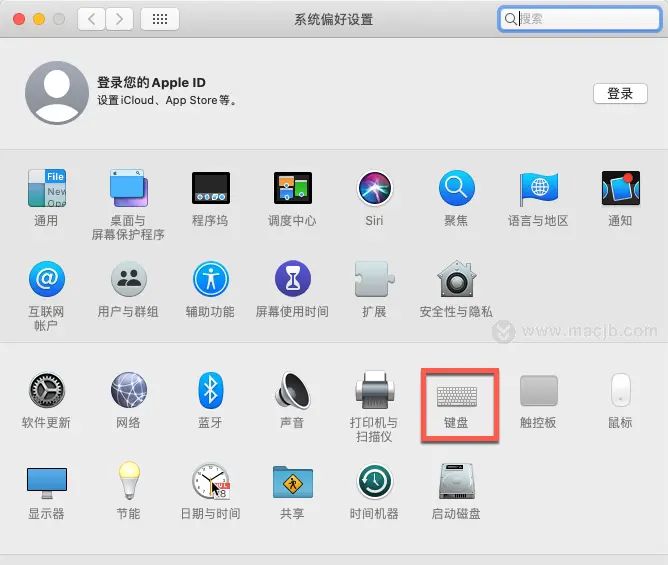Click the yellow minimize window button

click(39, 19)
